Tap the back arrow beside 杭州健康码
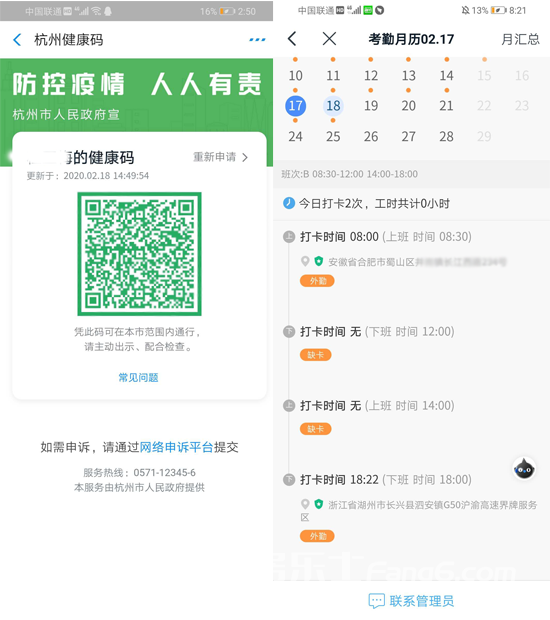Screen dimensions: 550x620 [x=17, y=40]
